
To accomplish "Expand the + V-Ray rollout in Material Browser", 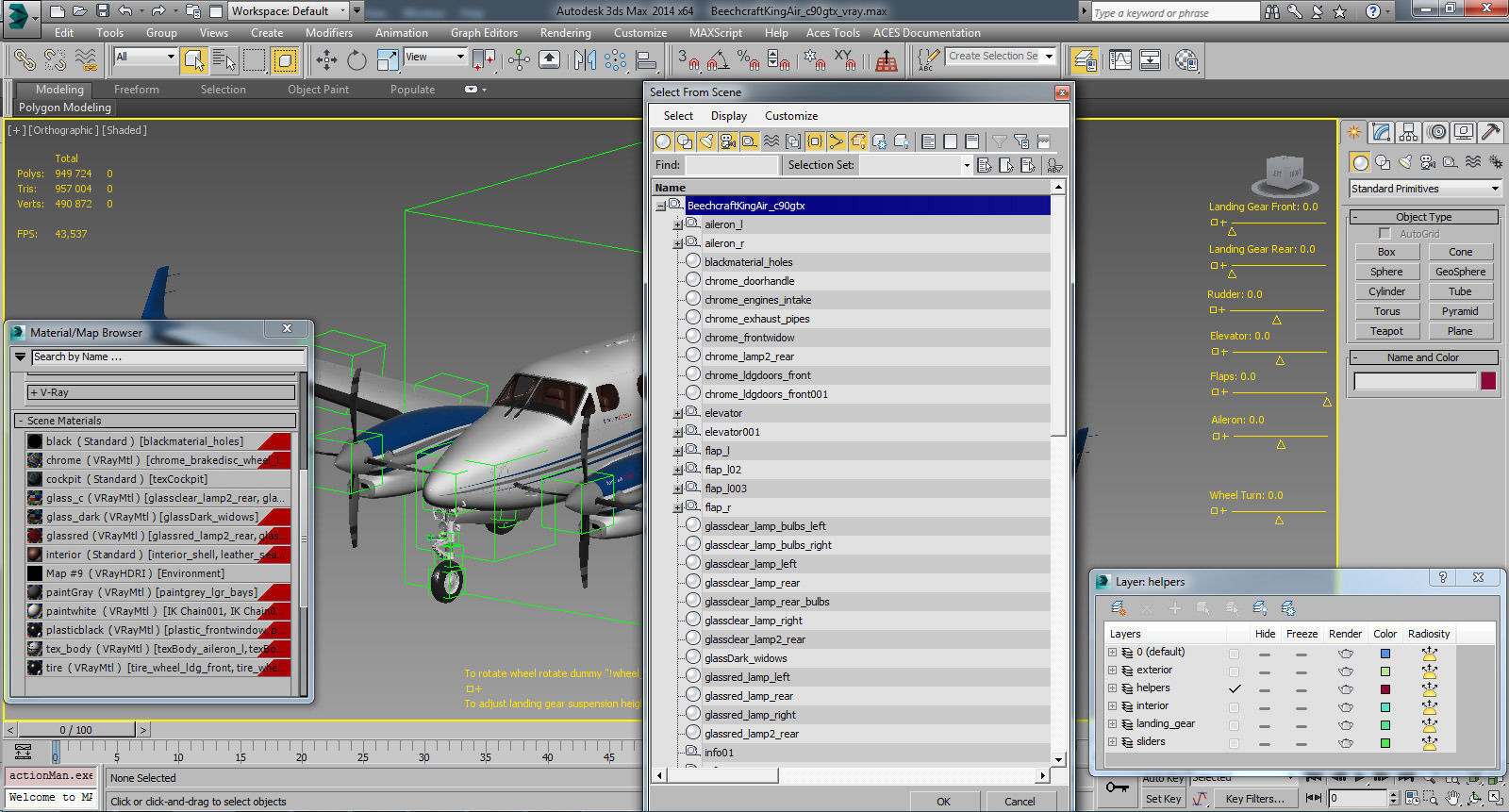I will 160,392.
